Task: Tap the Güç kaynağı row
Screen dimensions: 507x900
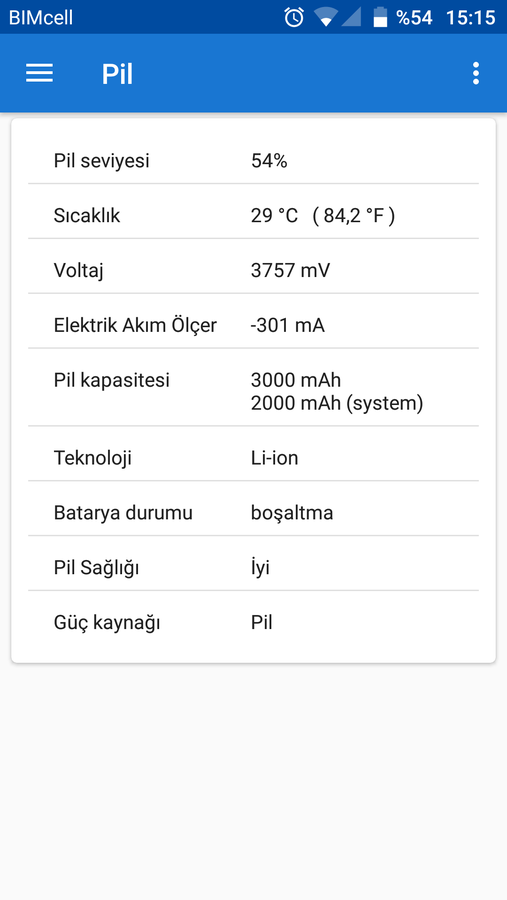Action: click(x=253, y=622)
